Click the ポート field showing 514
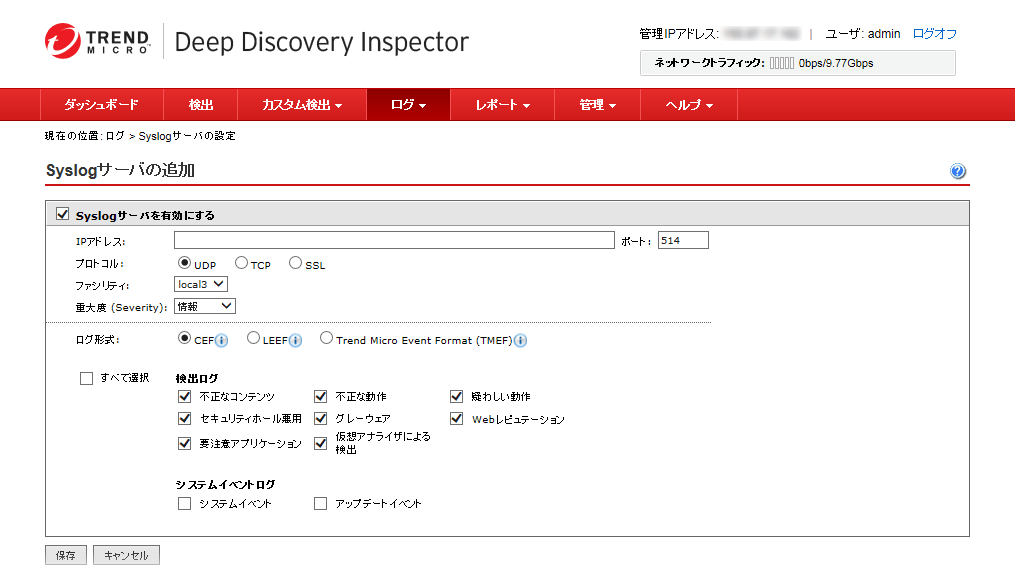Image resolution: width=1015 pixels, height=579 pixels. (683, 240)
